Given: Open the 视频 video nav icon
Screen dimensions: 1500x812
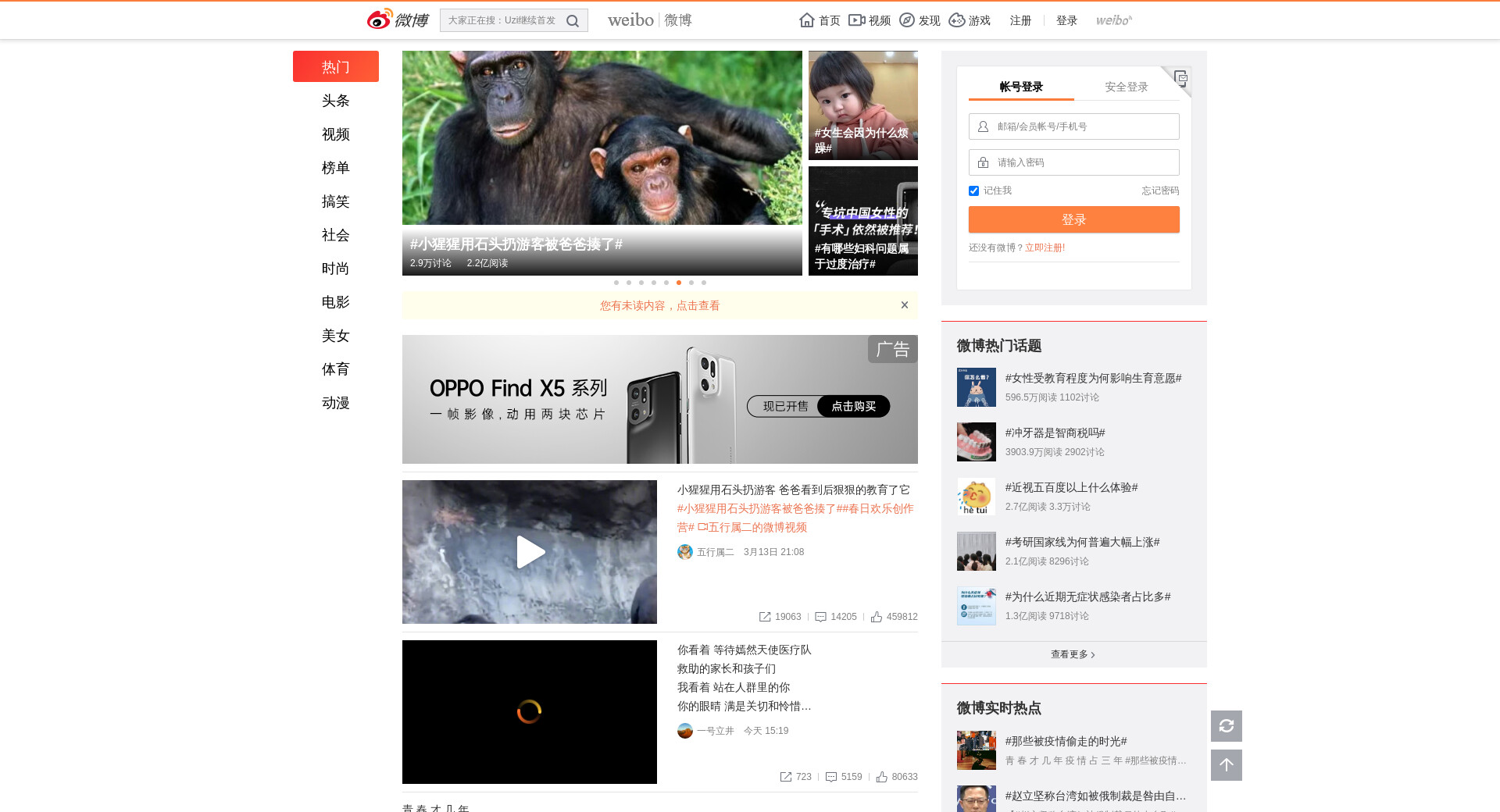Looking at the screenshot, I should [x=857, y=20].
